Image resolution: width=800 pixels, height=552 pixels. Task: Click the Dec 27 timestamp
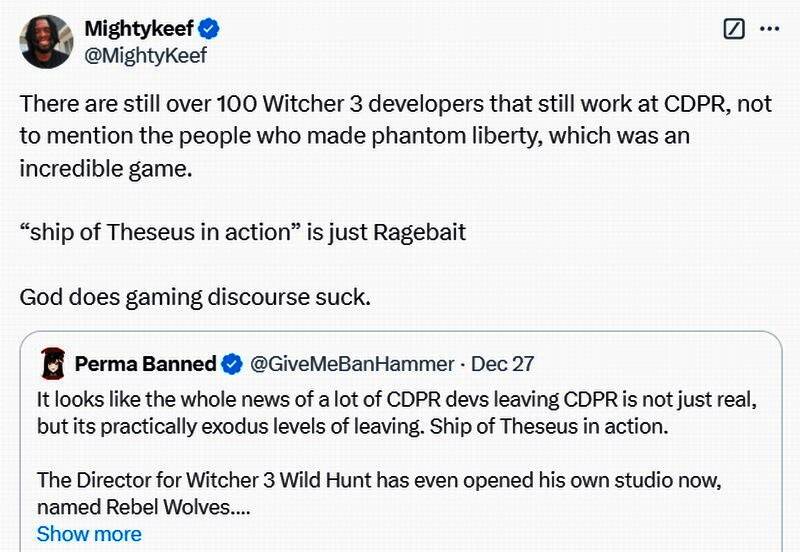pyautogui.click(x=502, y=363)
